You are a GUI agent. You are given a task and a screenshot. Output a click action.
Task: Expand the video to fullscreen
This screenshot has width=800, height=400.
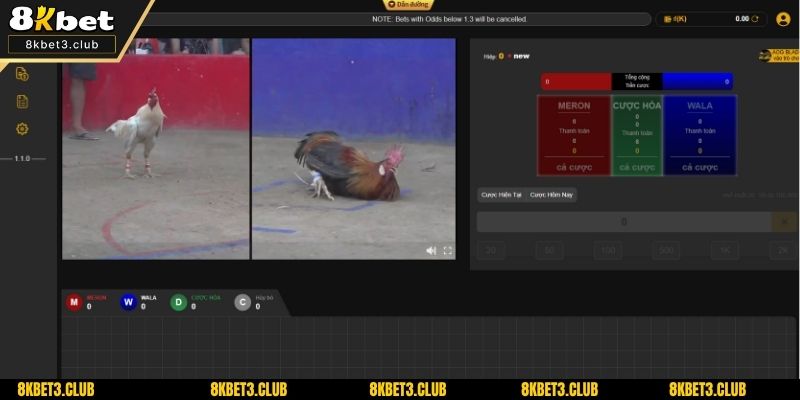[x=447, y=251]
